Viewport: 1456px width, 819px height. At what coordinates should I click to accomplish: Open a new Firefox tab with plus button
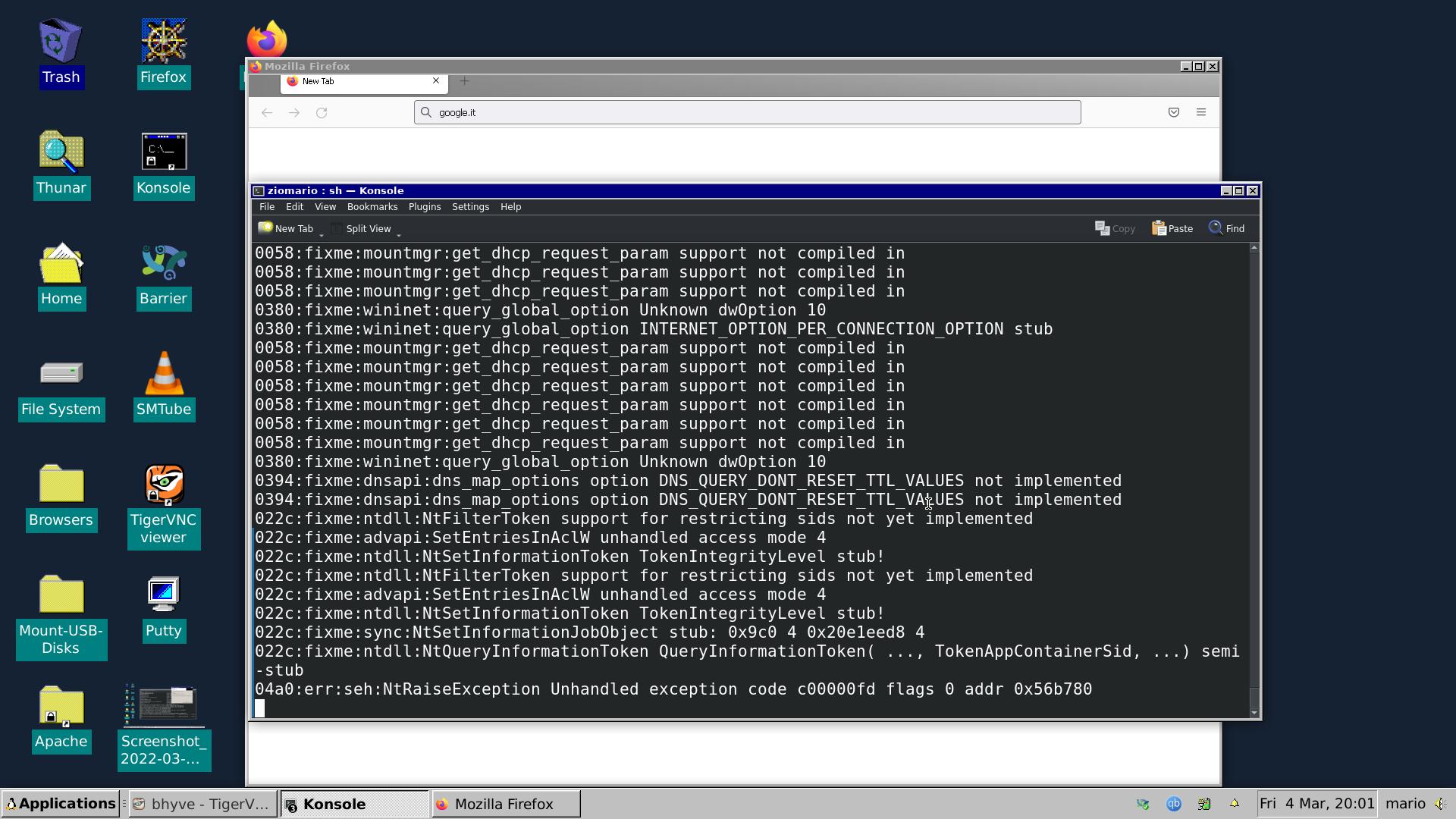pyautogui.click(x=464, y=81)
